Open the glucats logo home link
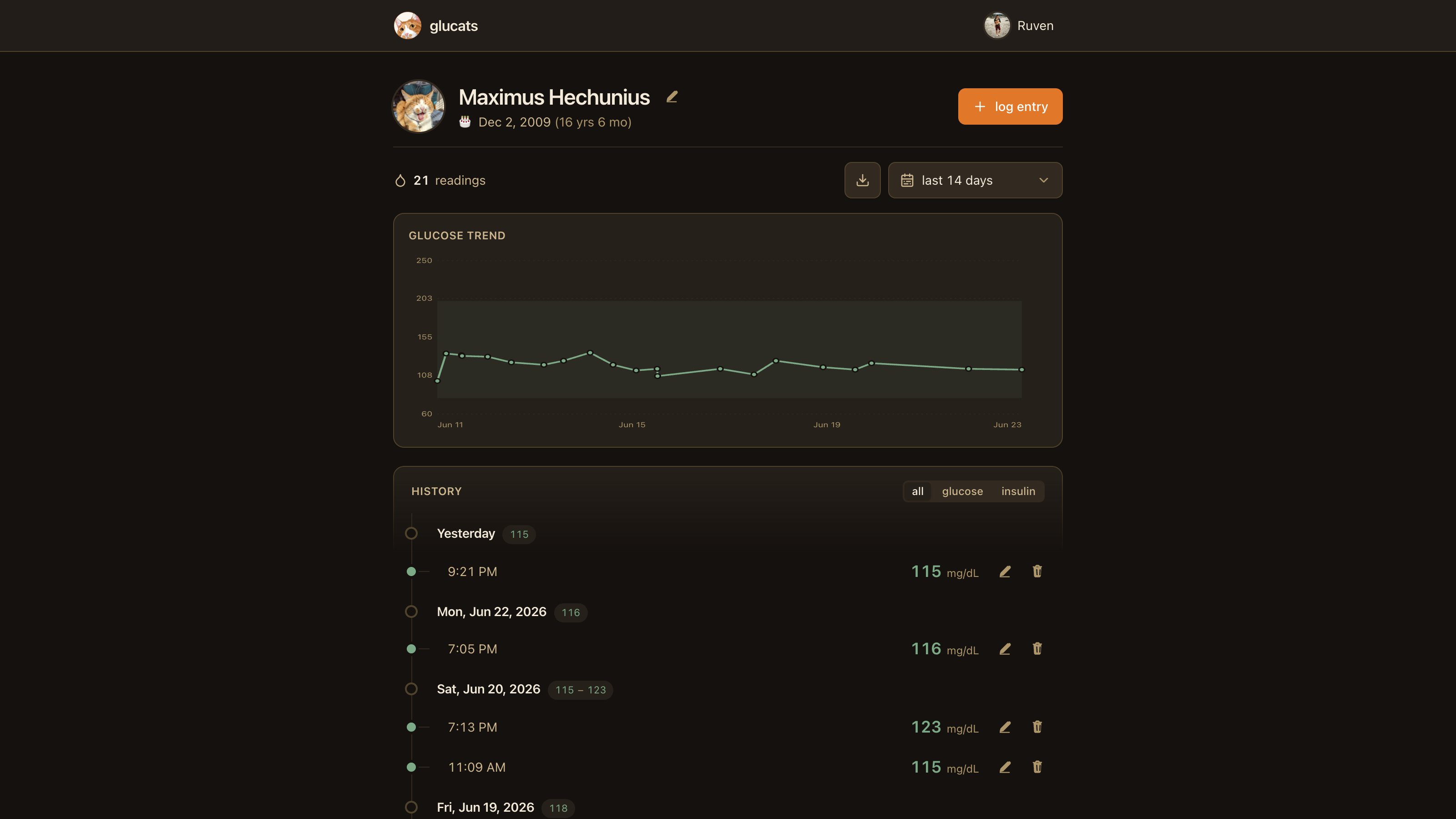Screen dimensions: 1456x819 pyautogui.click(x=407, y=25)
